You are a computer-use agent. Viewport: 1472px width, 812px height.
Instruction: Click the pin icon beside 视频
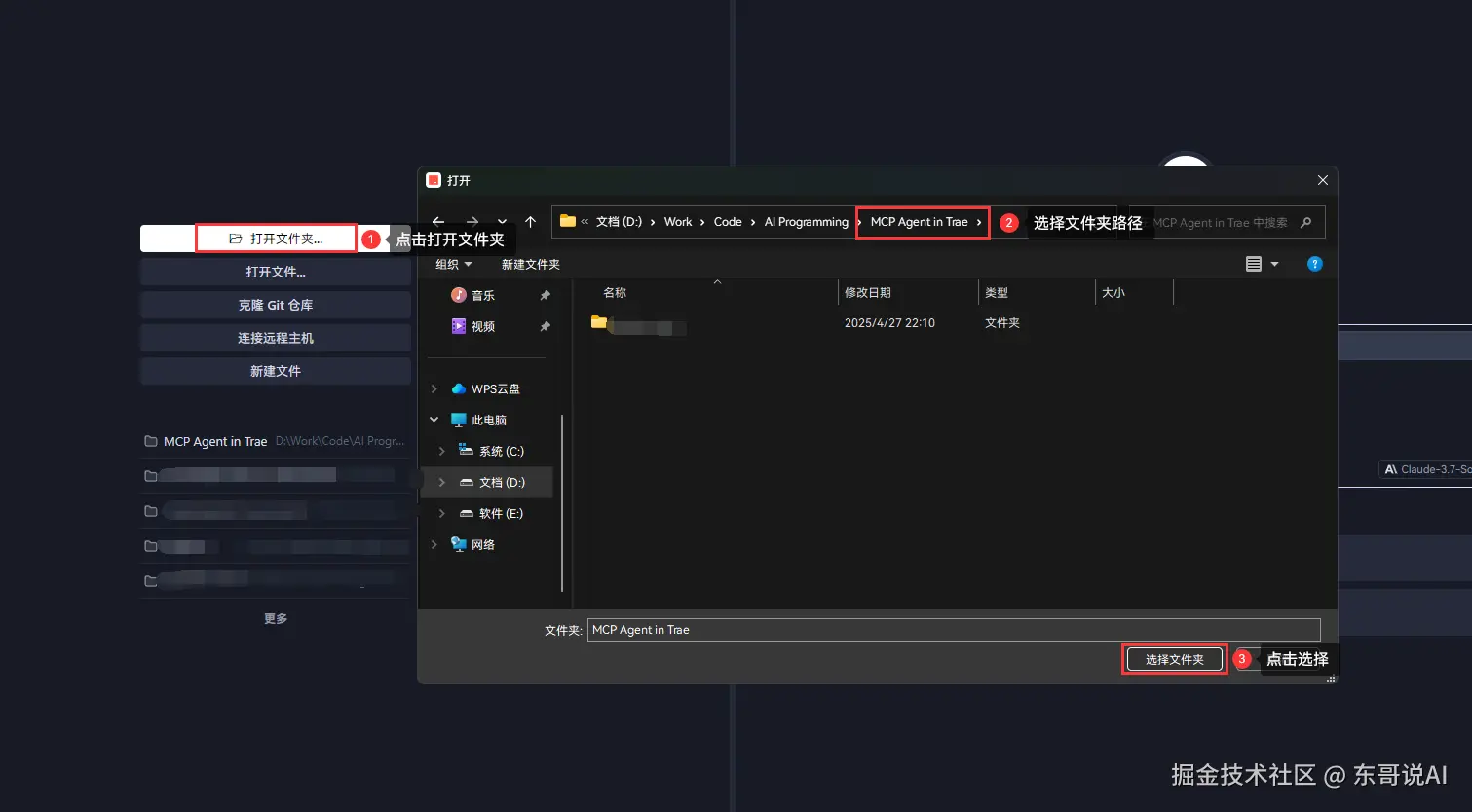pos(546,326)
